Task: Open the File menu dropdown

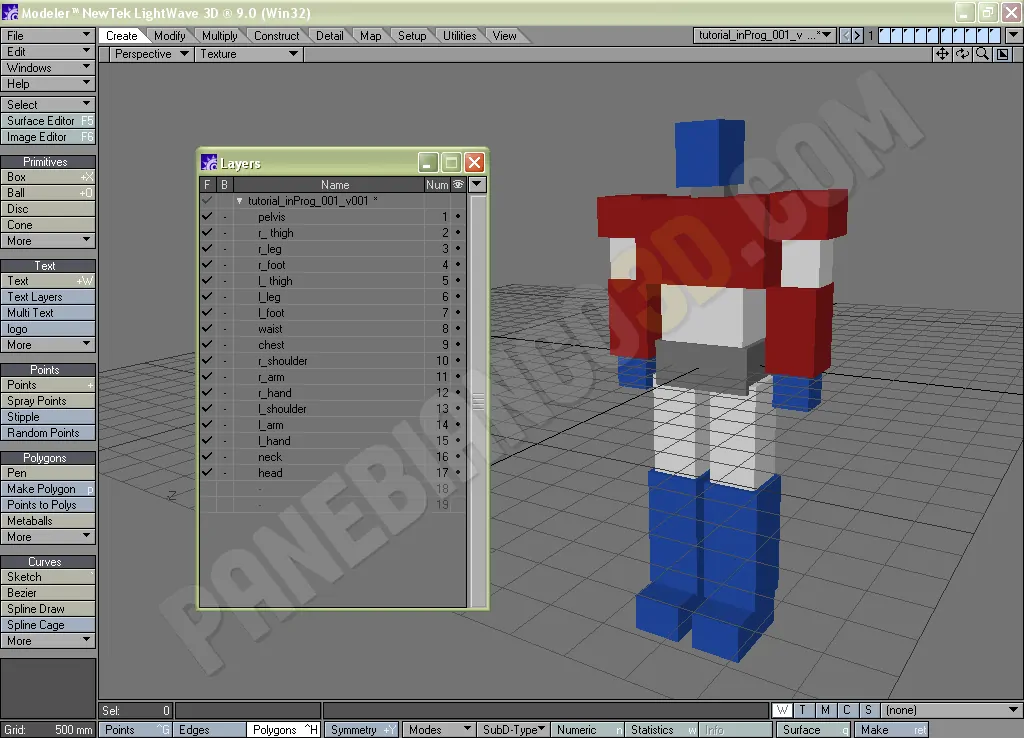Action: pos(48,35)
